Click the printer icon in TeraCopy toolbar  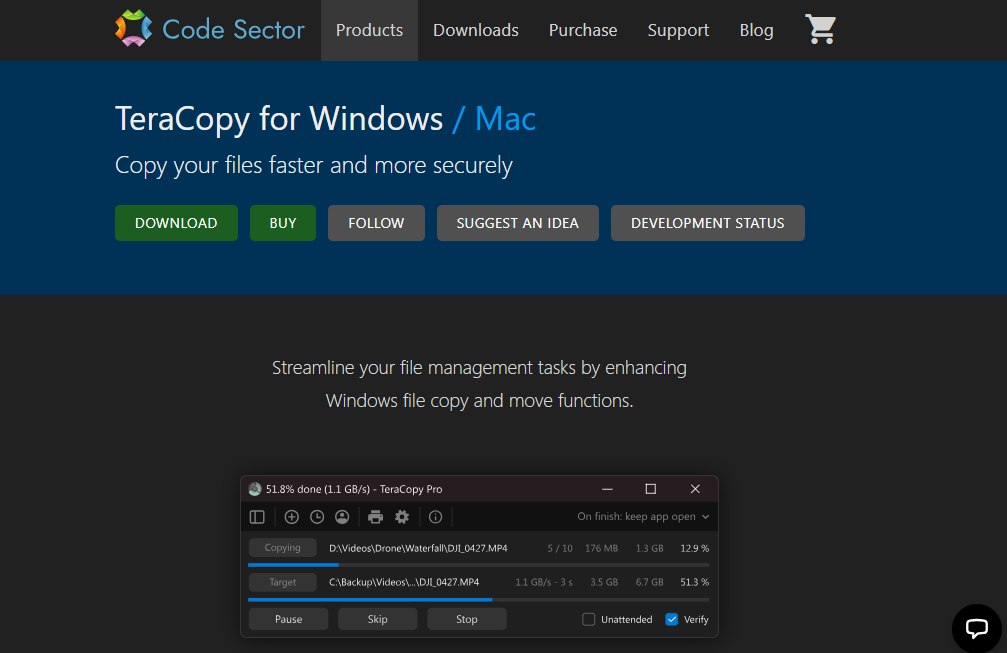coord(376,517)
